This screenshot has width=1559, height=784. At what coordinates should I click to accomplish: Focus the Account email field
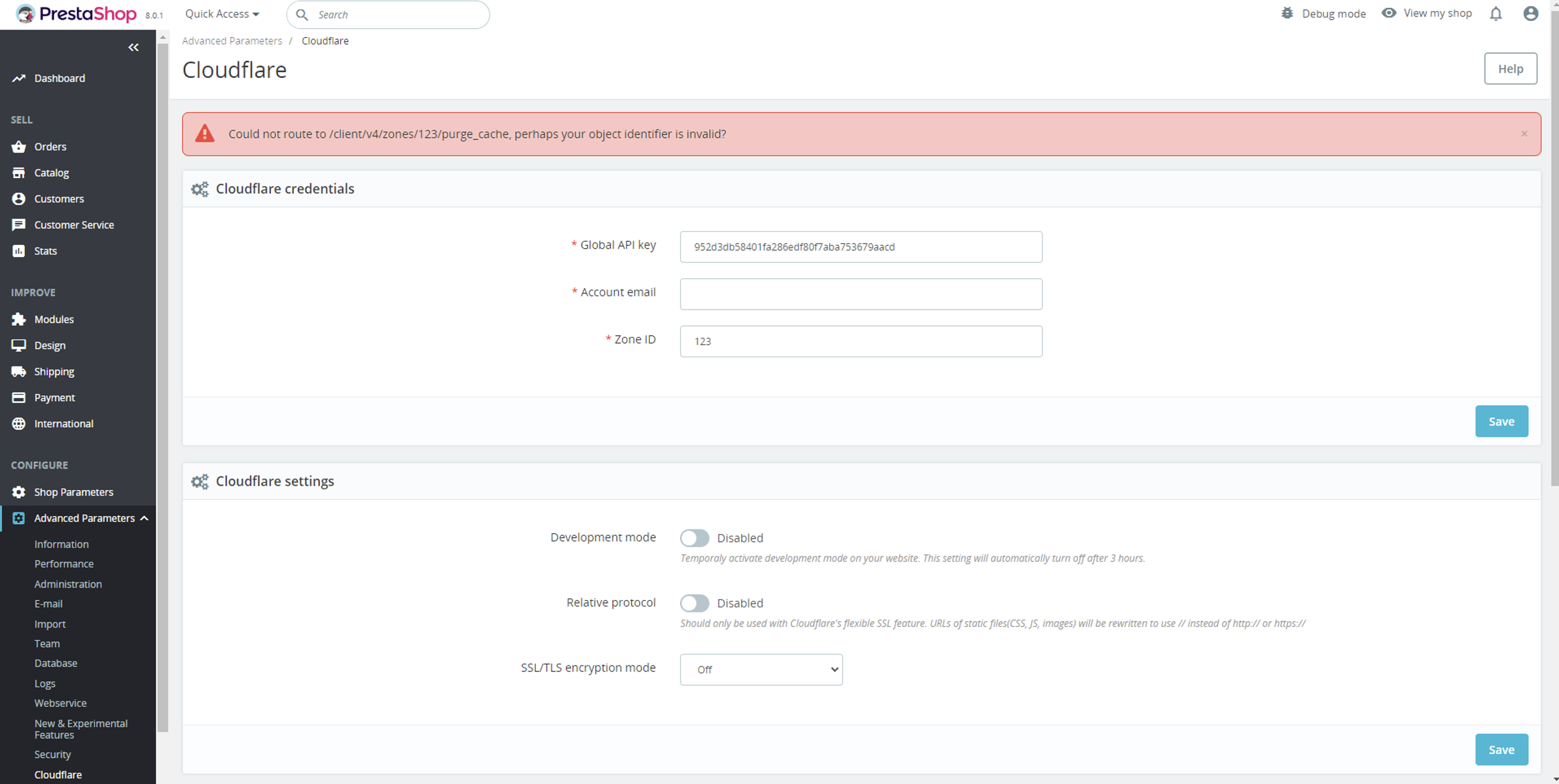tap(861, 294)
